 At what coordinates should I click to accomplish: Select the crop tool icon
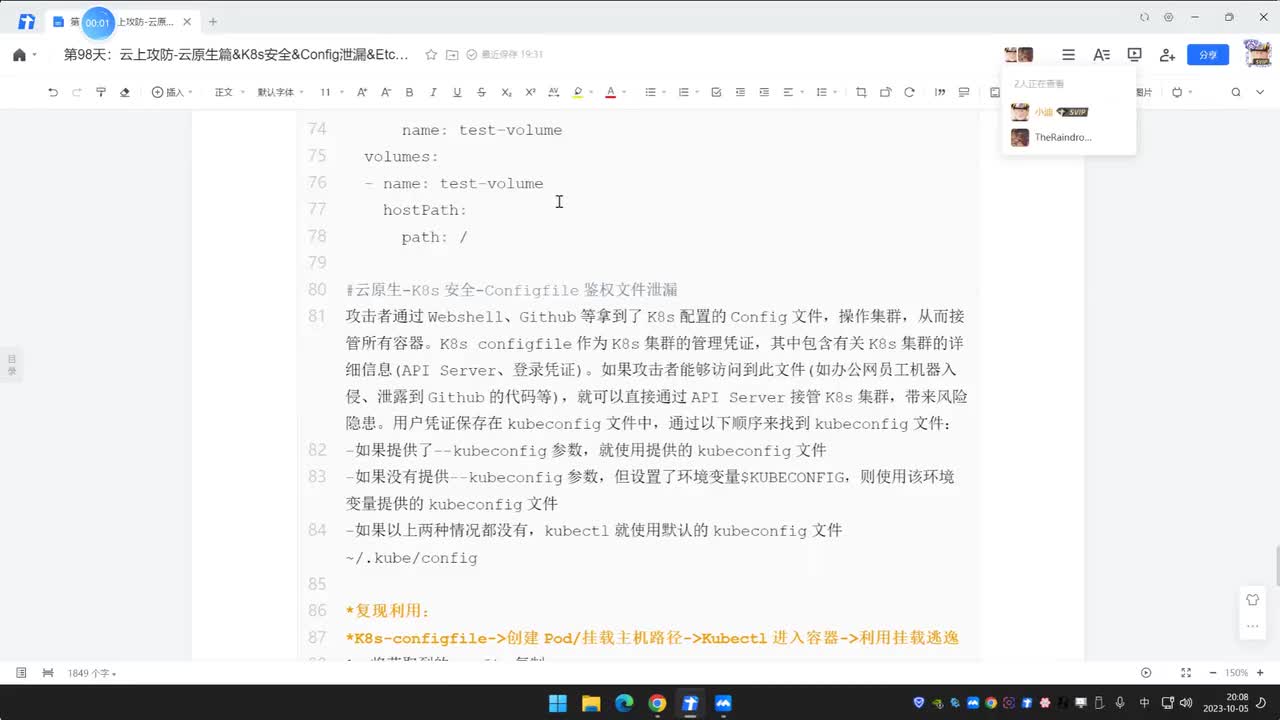click(861, 92)
